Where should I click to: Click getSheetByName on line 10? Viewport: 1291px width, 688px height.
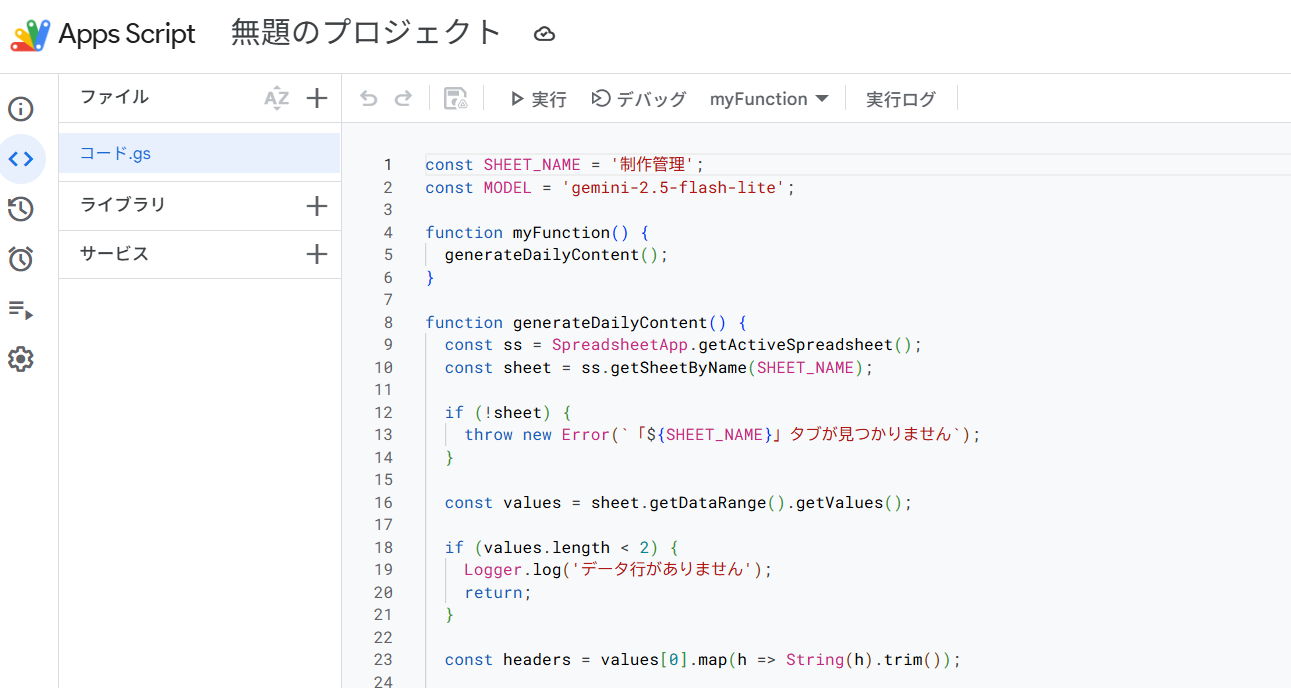click(678, 368)
